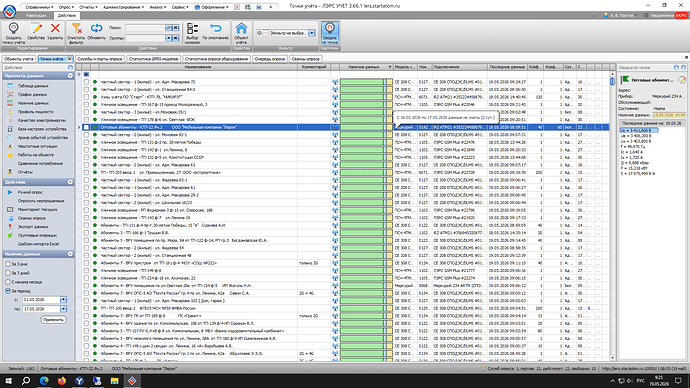This screenshot has height=388, width=690.
Task: Click Шаблон импорта Excel link
Action: (x=38, y=244)
